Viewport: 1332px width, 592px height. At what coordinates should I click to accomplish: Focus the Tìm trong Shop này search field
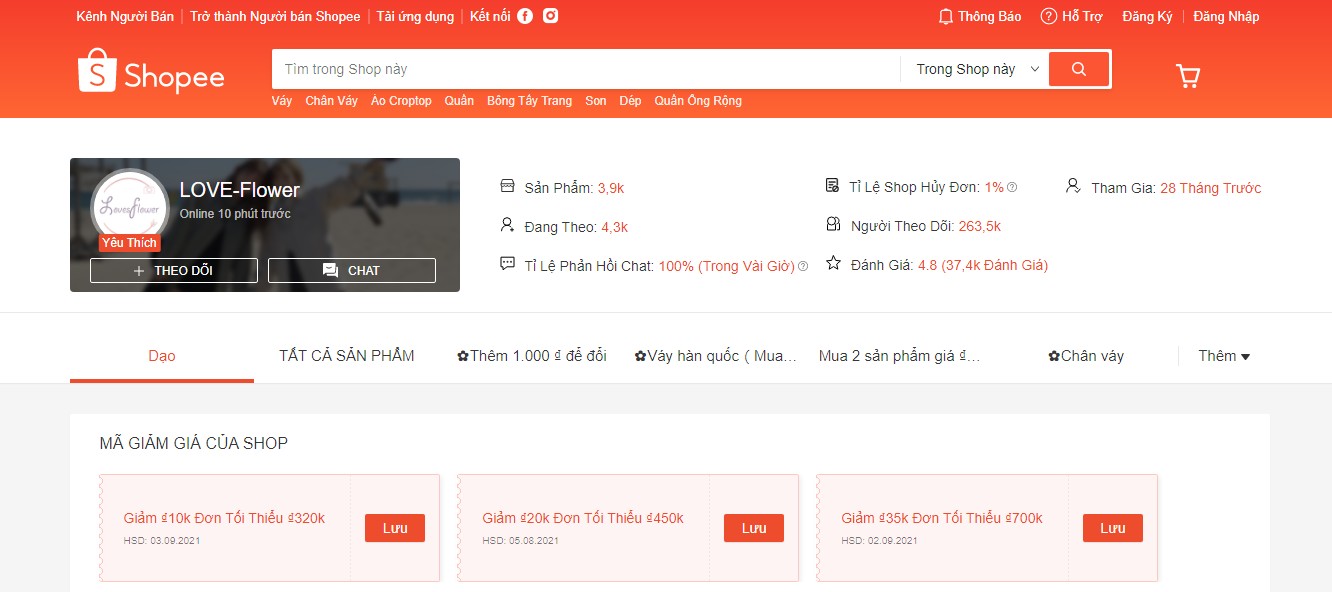(586, 69)
